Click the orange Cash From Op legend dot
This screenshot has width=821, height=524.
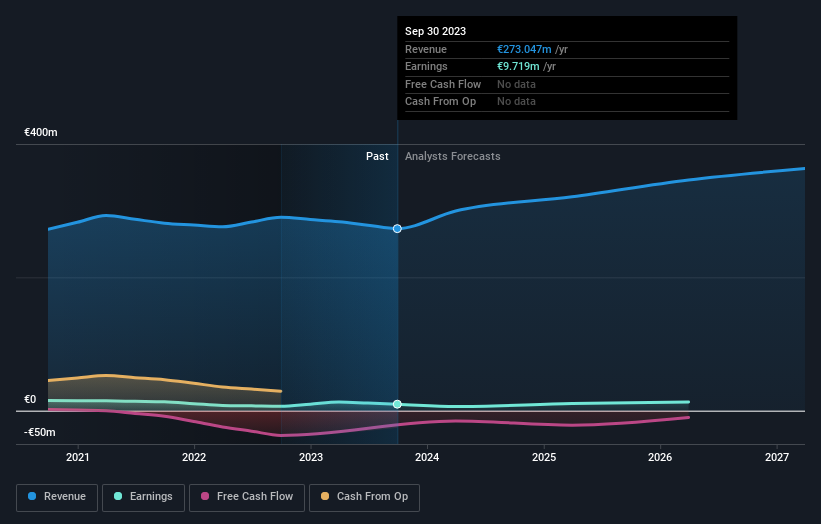325,496
